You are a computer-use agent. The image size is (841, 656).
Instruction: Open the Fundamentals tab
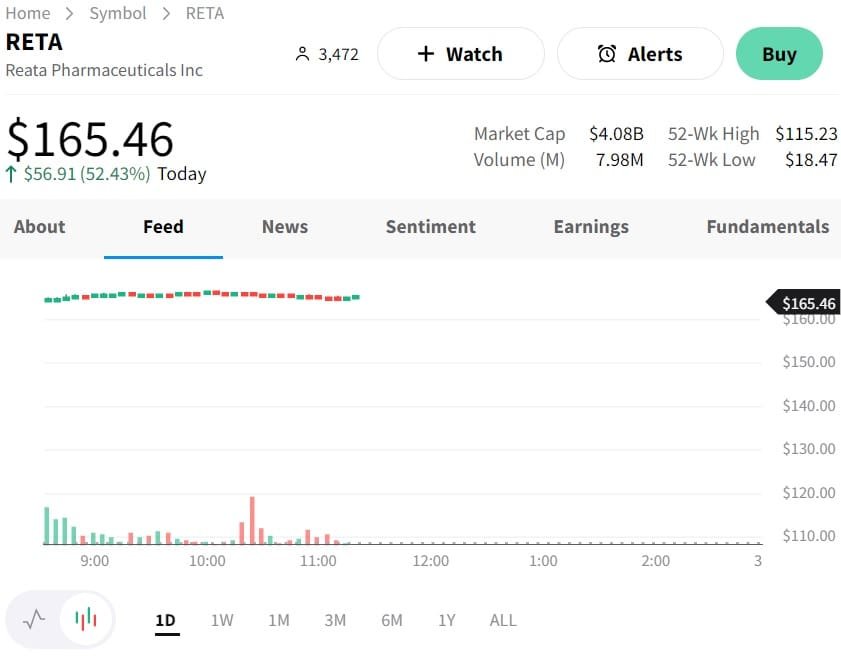[x=767, y=227]
